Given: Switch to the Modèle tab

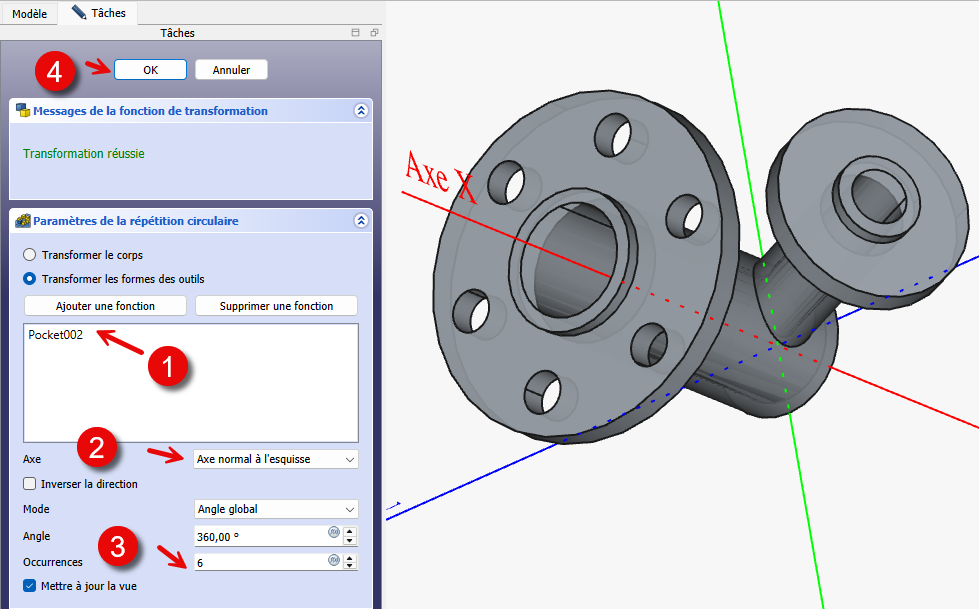Looking at the screenshot, I should click(29, 13).
